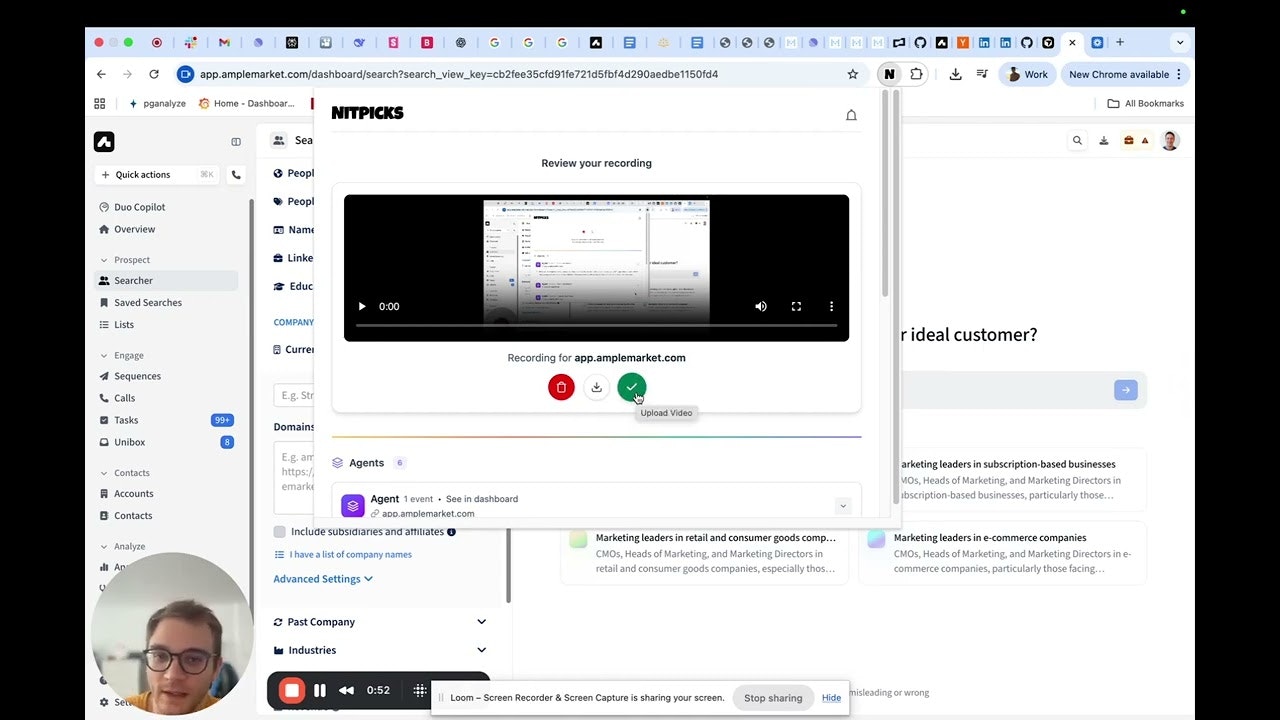Open Nitpicks notifications bell

851,115
